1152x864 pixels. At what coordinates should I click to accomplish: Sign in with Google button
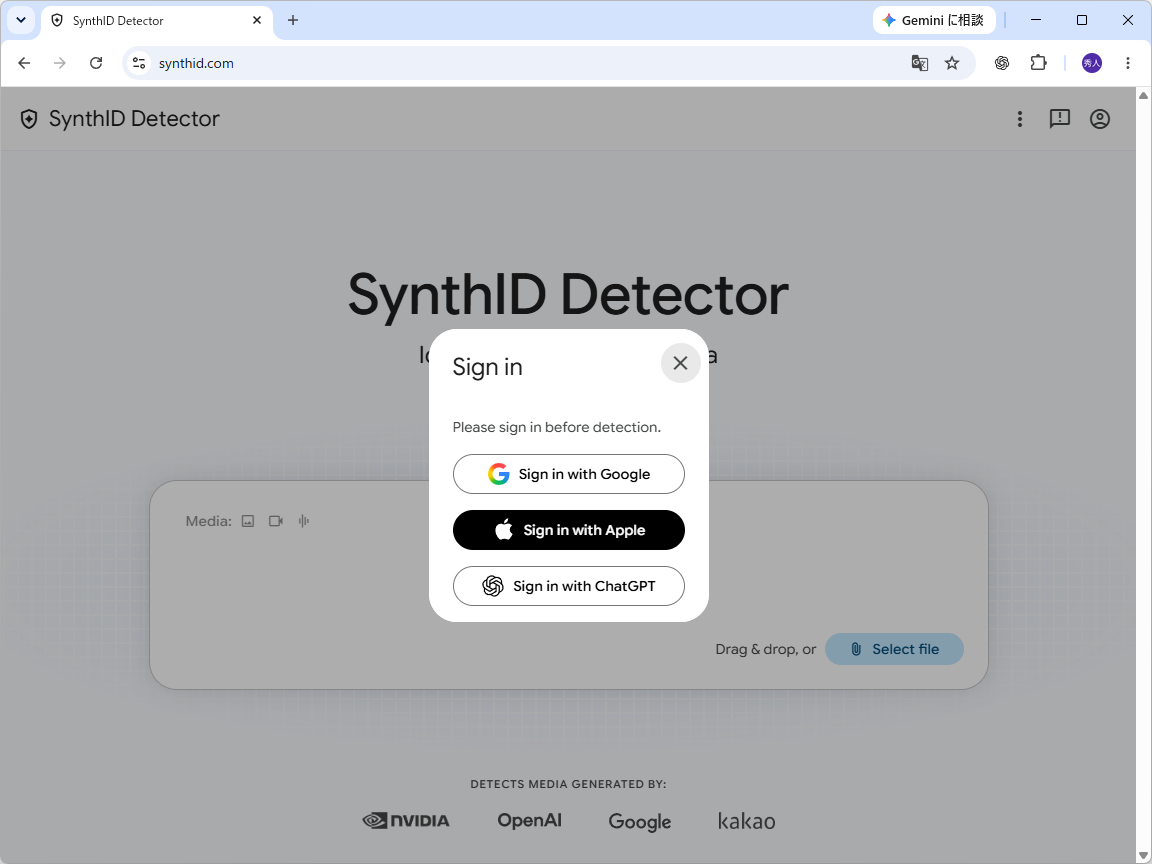[569, 474]
